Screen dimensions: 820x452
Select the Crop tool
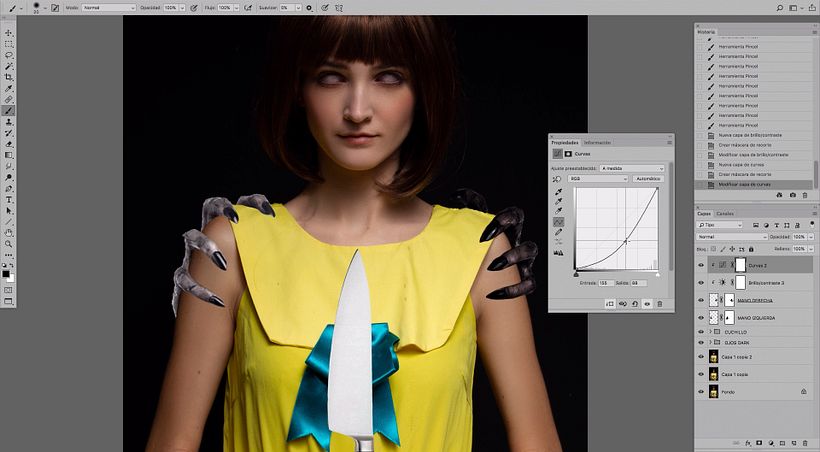click(8, 77)
